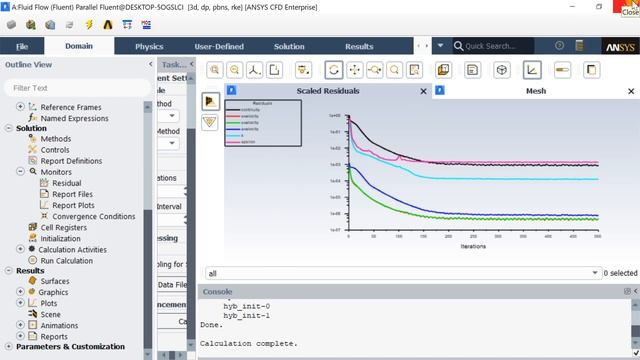Collapse the Results tree section
This screenshot has height=360, width=640.
tap(9, 270)
